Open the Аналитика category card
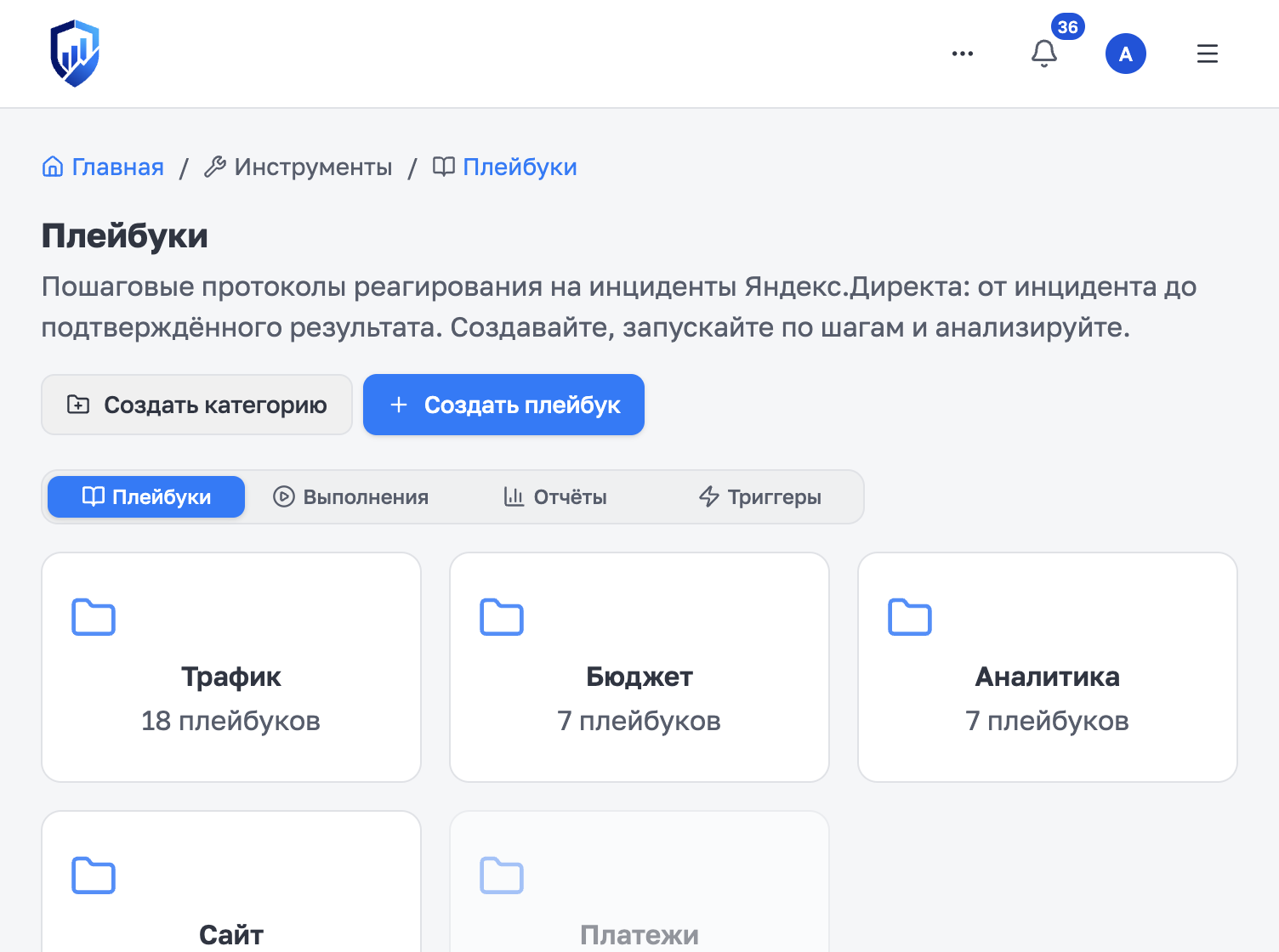This screenshot has width=1279, height=952. pos(1048,667)
